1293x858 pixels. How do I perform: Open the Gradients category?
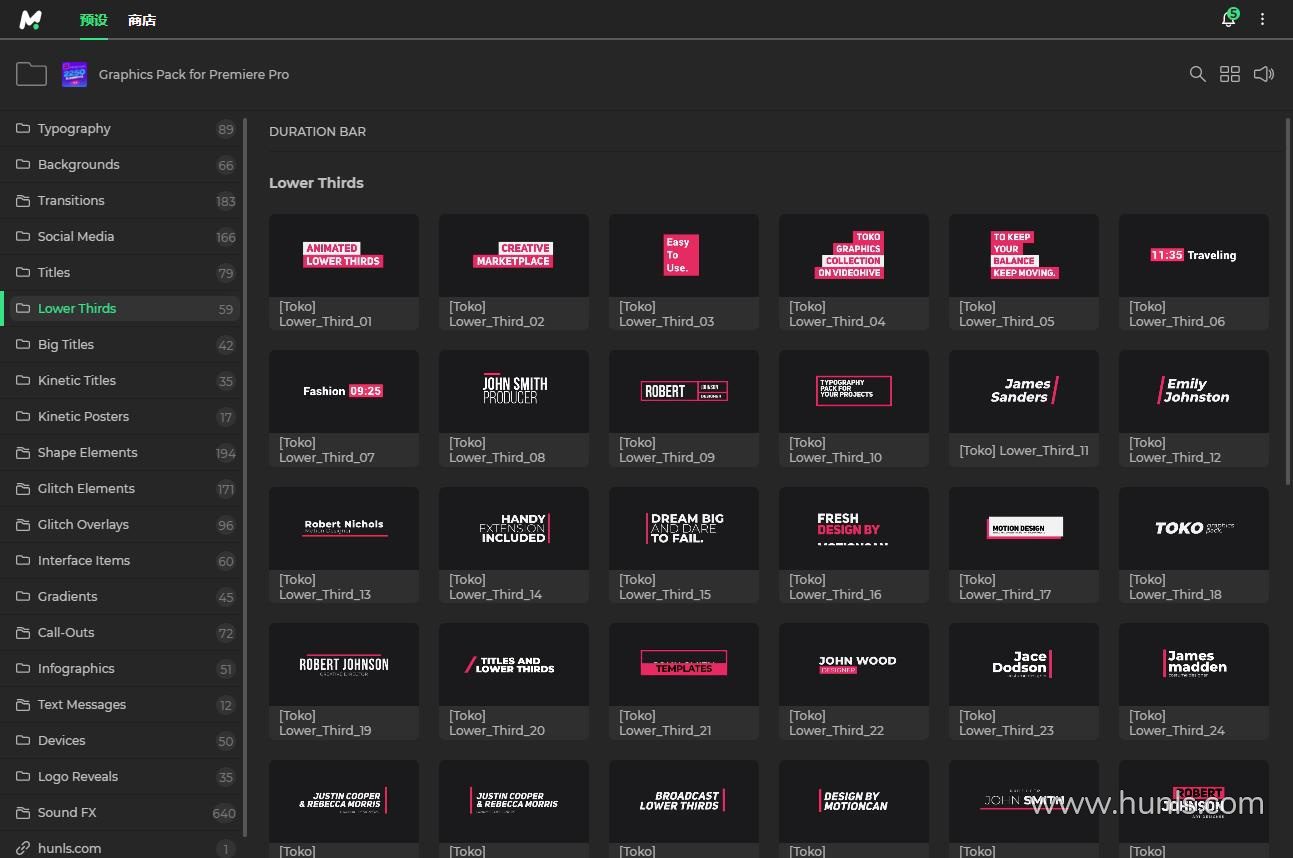(120, 596)
